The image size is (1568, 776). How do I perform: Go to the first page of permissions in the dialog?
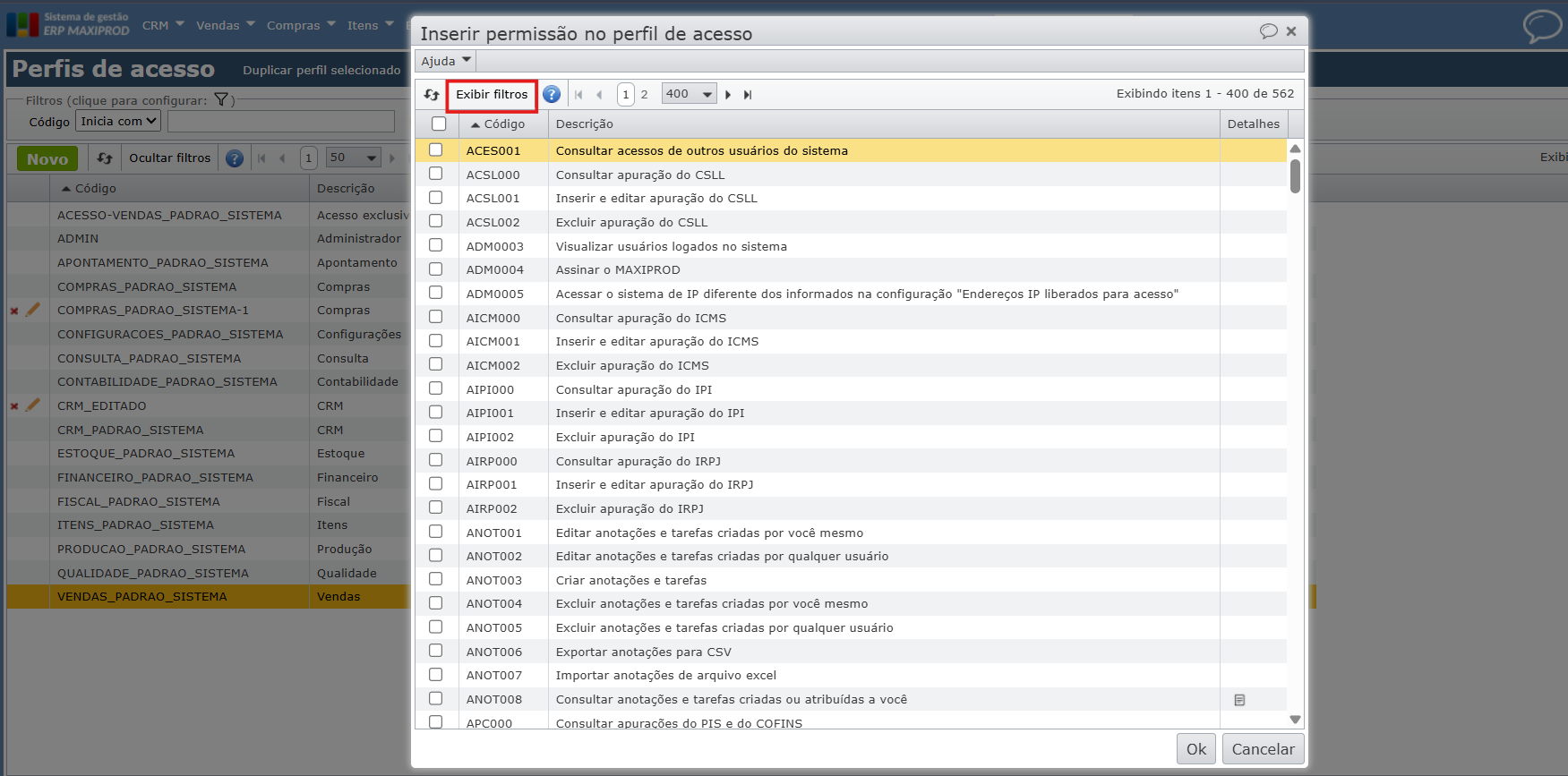[578, 94]
